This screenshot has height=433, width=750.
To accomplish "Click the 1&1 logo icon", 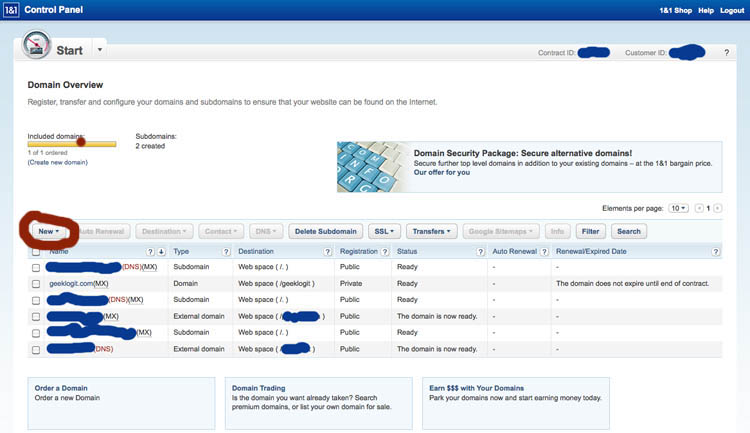I will (11, 10).
